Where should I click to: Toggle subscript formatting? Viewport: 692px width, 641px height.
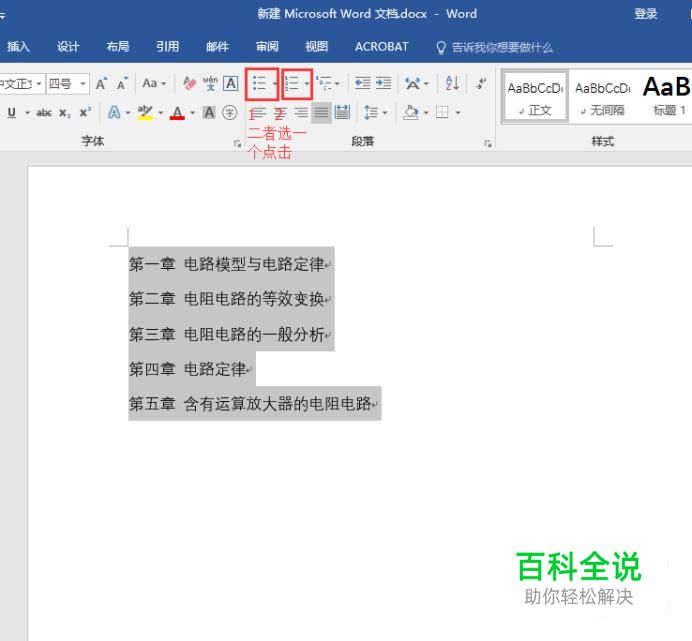tap(65, 113)
